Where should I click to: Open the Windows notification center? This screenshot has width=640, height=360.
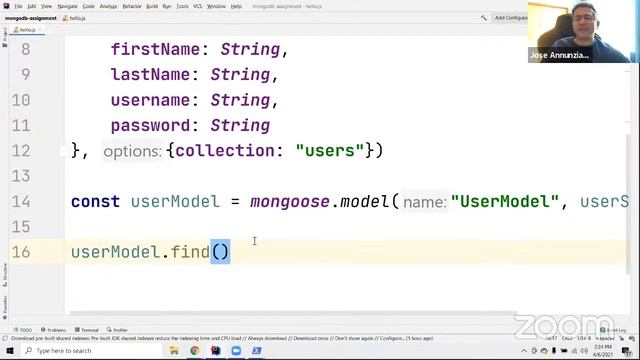click(x=627, y=351)
